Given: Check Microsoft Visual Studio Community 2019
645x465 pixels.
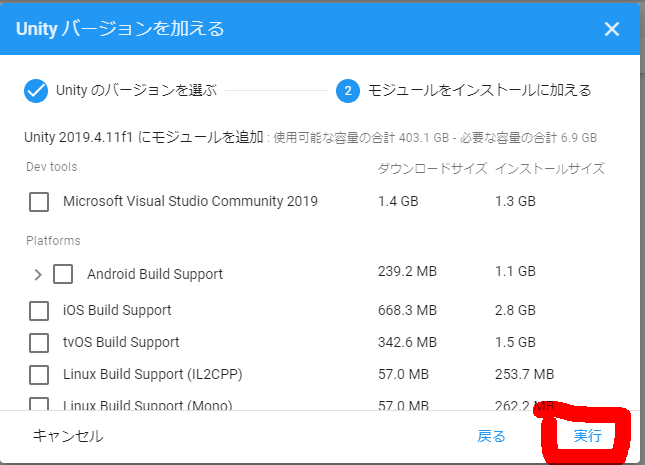Looking at the screenshot, I should (39, 202).
